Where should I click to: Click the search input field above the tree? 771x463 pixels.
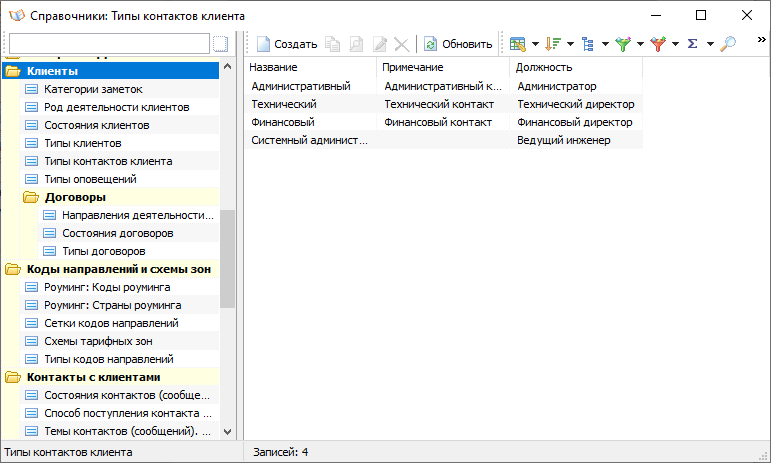109,44
